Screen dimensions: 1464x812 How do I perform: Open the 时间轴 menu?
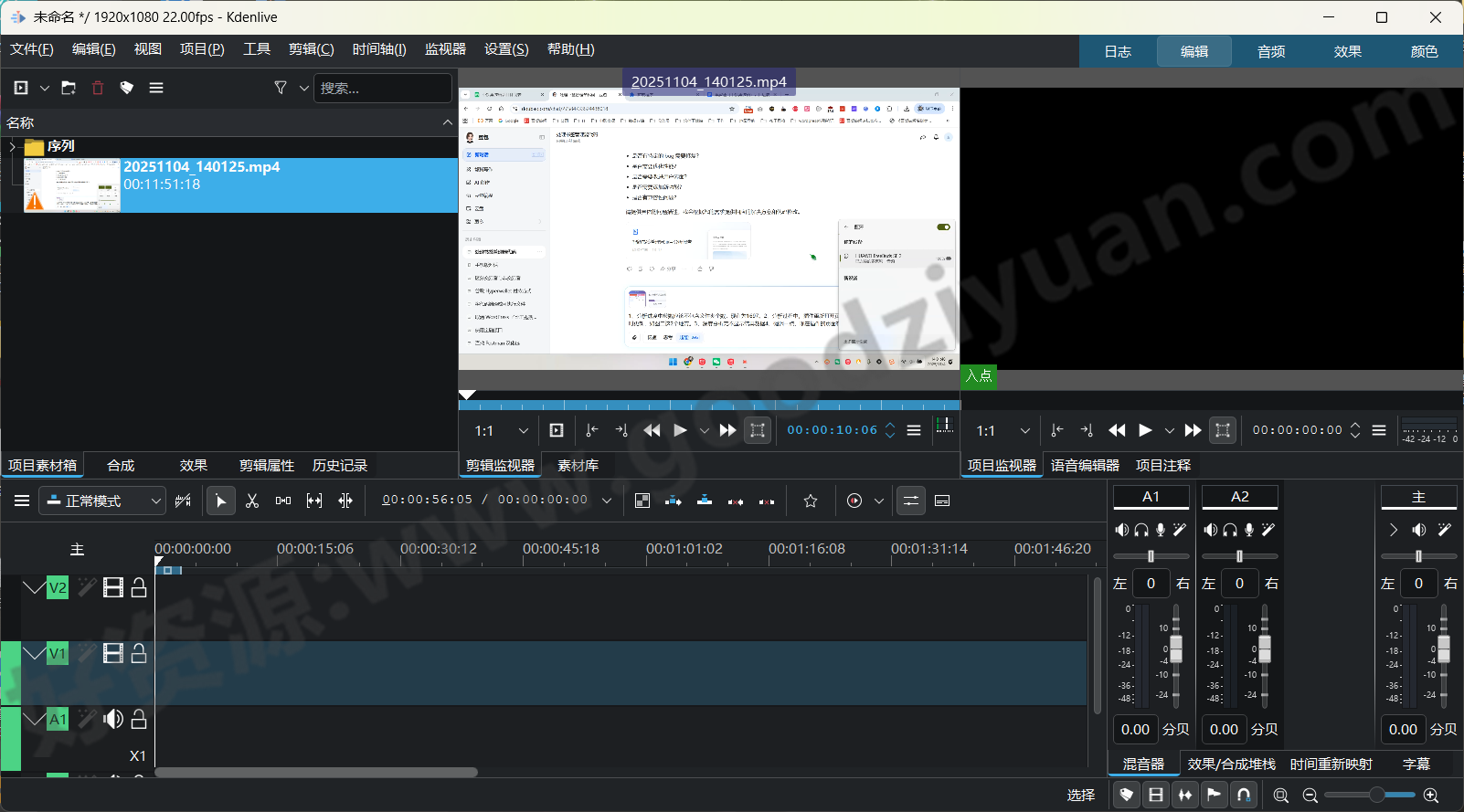[x=378, y=49]
